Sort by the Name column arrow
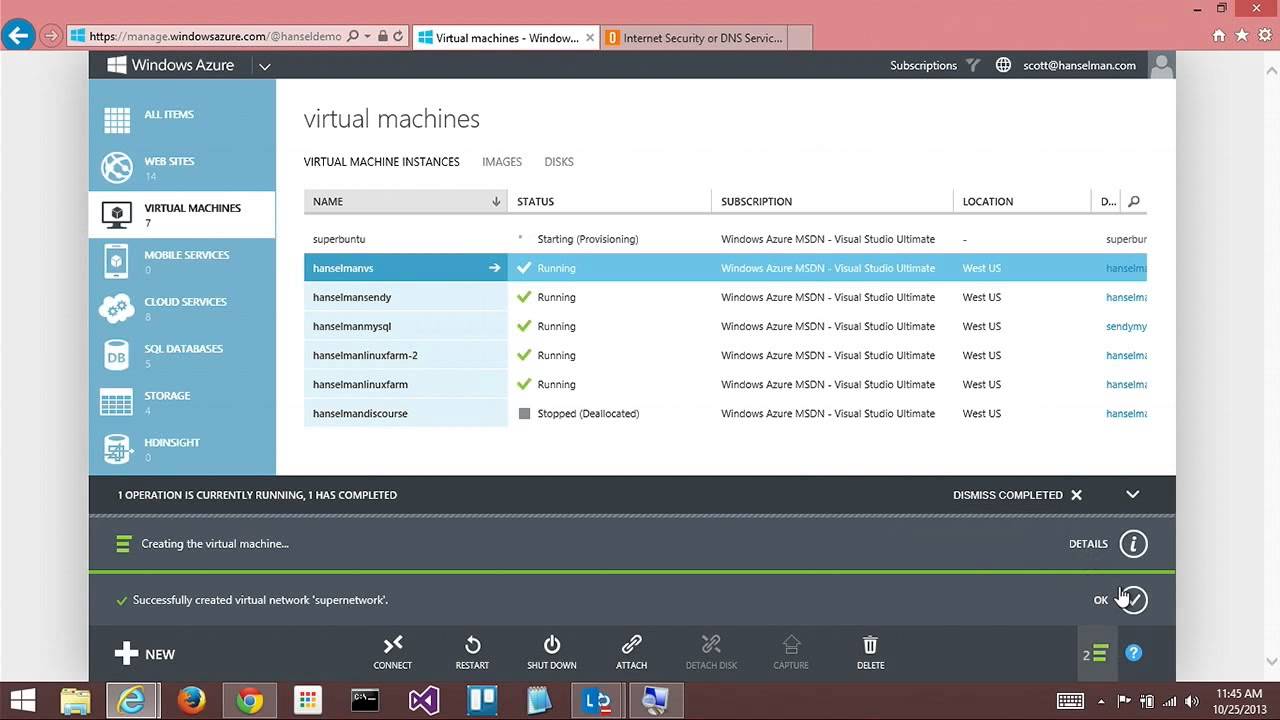The height and width of the screenshot is (720, 1280). click(x=496, y=201)
